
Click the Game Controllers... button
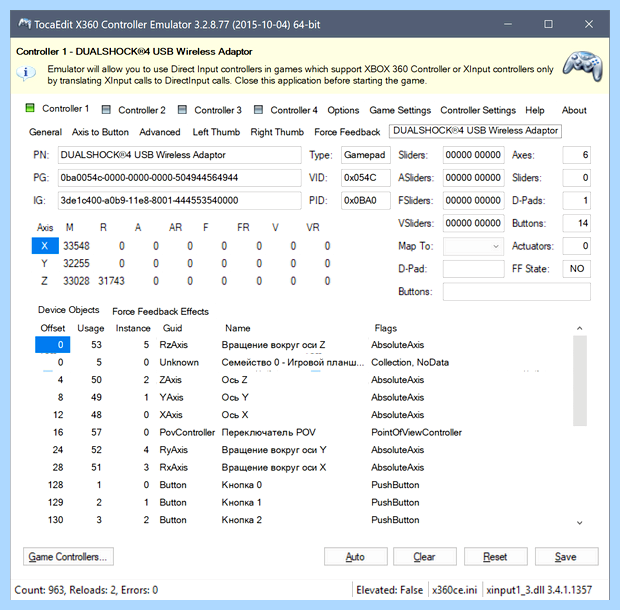(x=68, y=557)
